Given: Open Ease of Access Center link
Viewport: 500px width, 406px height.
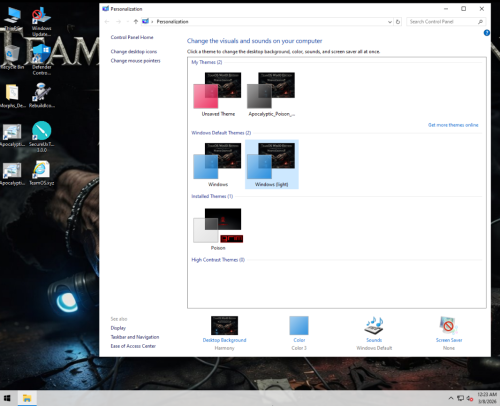Looking at the screenshot, I should (133, 346).
